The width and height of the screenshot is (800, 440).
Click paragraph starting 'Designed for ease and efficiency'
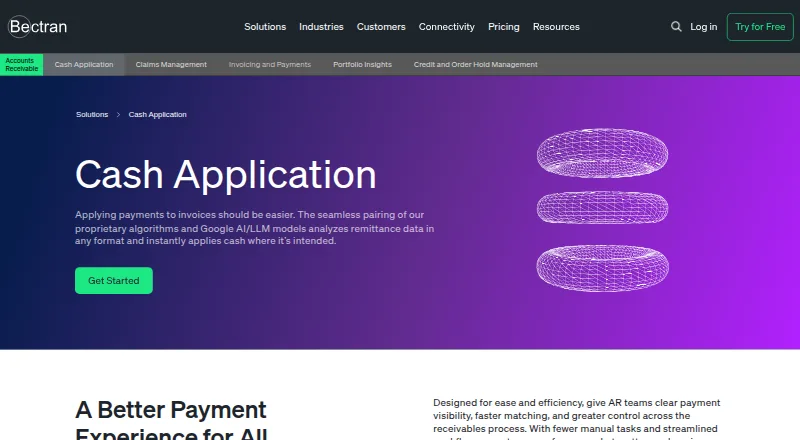[577, 420]
